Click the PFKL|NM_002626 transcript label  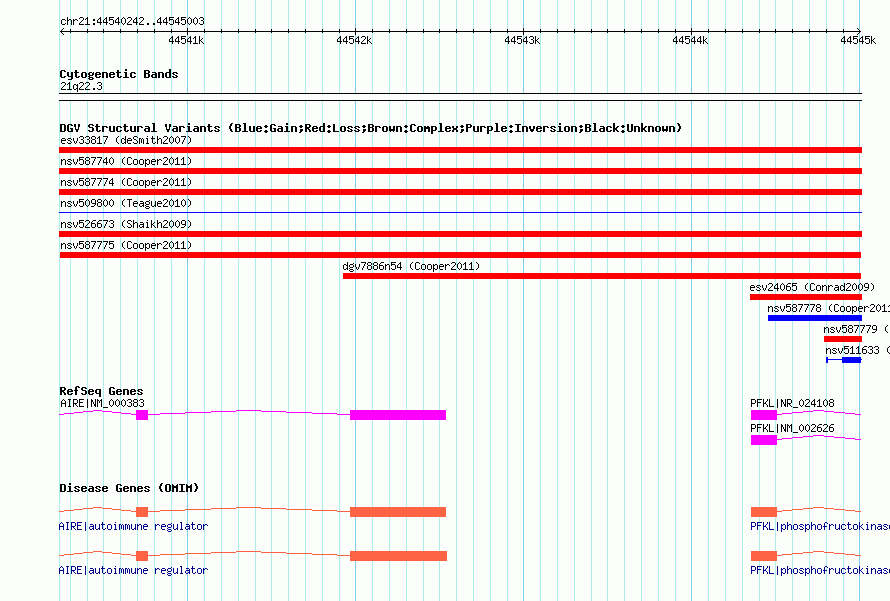point(792,428)
